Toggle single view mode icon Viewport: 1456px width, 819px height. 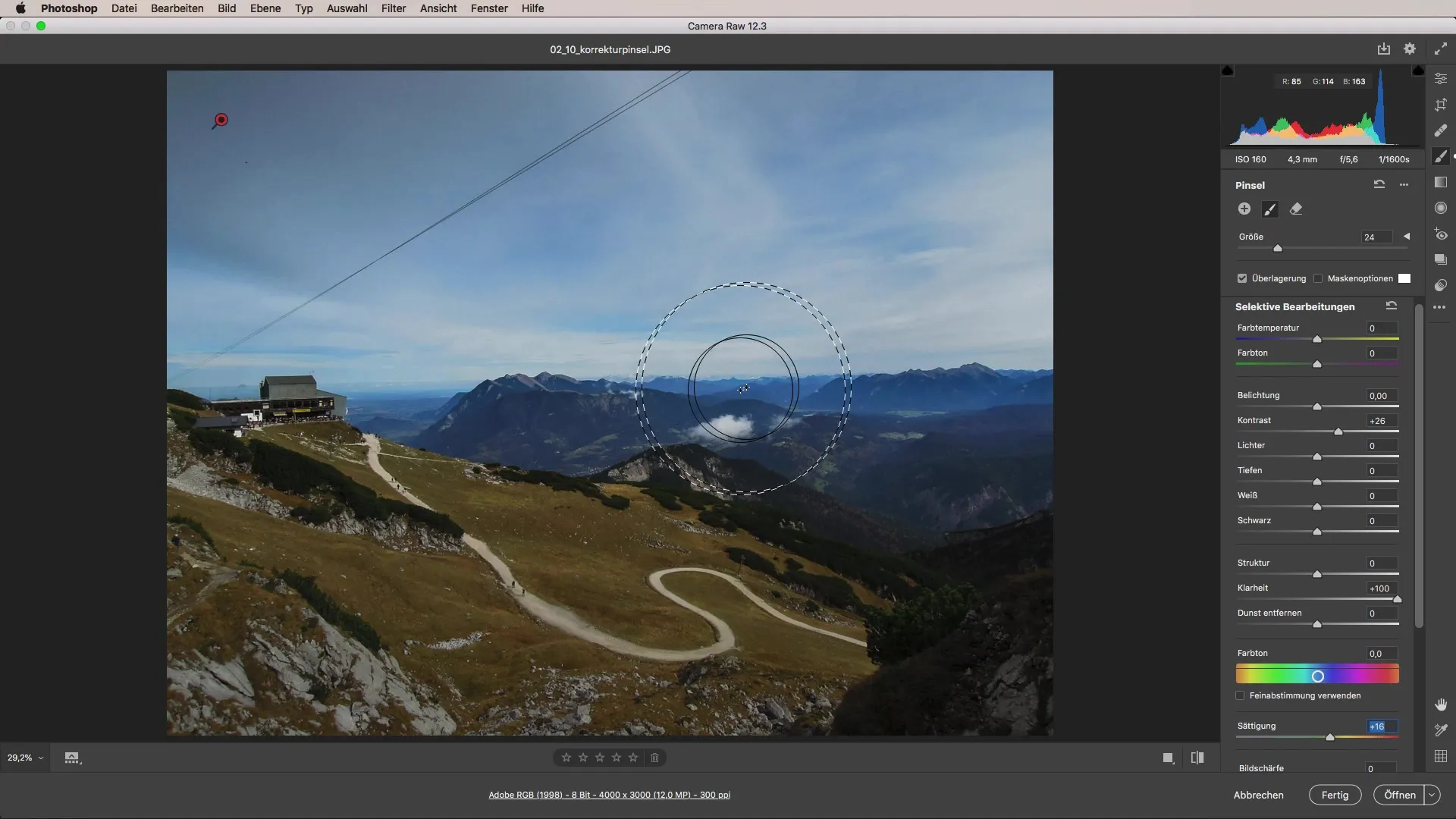(x=1169, y=758)
